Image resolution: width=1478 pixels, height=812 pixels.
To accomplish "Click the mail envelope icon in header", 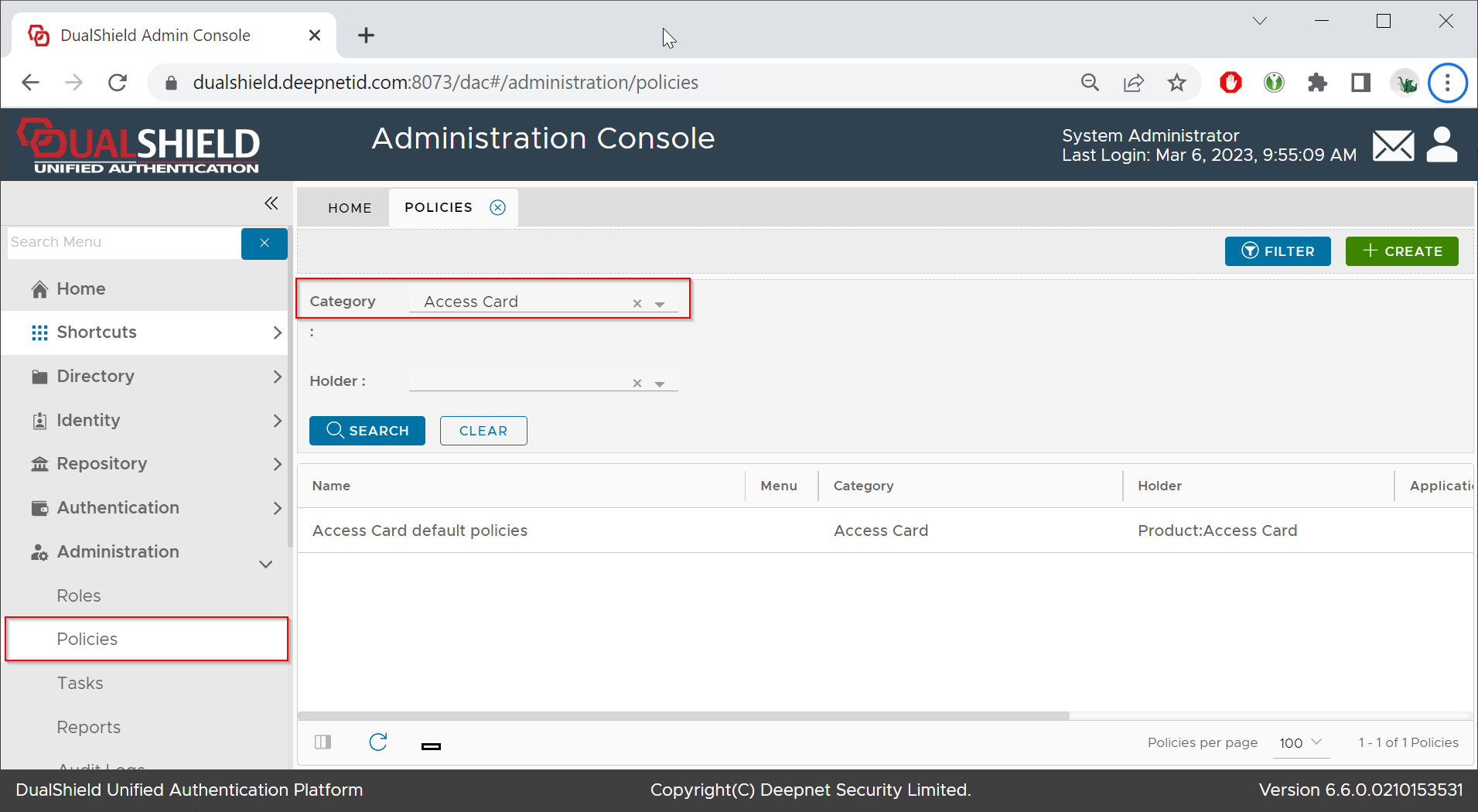I will coord(1393,145).
